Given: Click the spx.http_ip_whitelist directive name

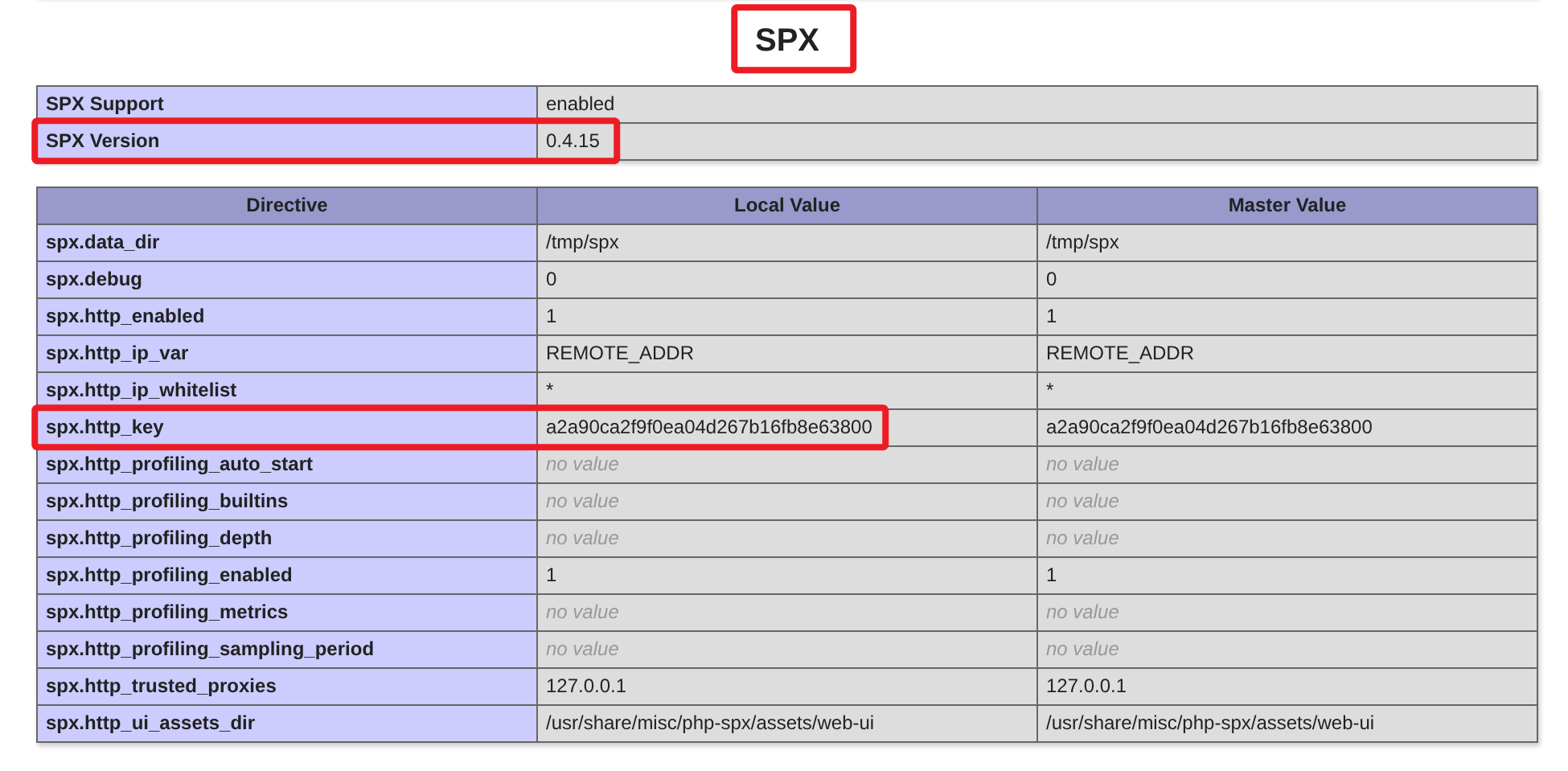Looking at the screenshot, I should click(x=141, y=390).
